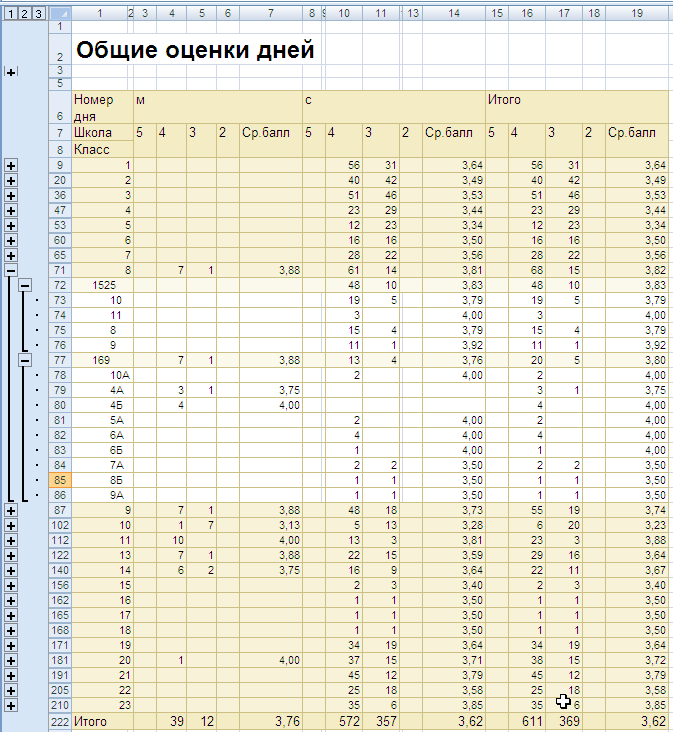Click value 3,76 in totals row
Image resolution: width=673 pixels, height=732 pixels.
tap(271, 722)
